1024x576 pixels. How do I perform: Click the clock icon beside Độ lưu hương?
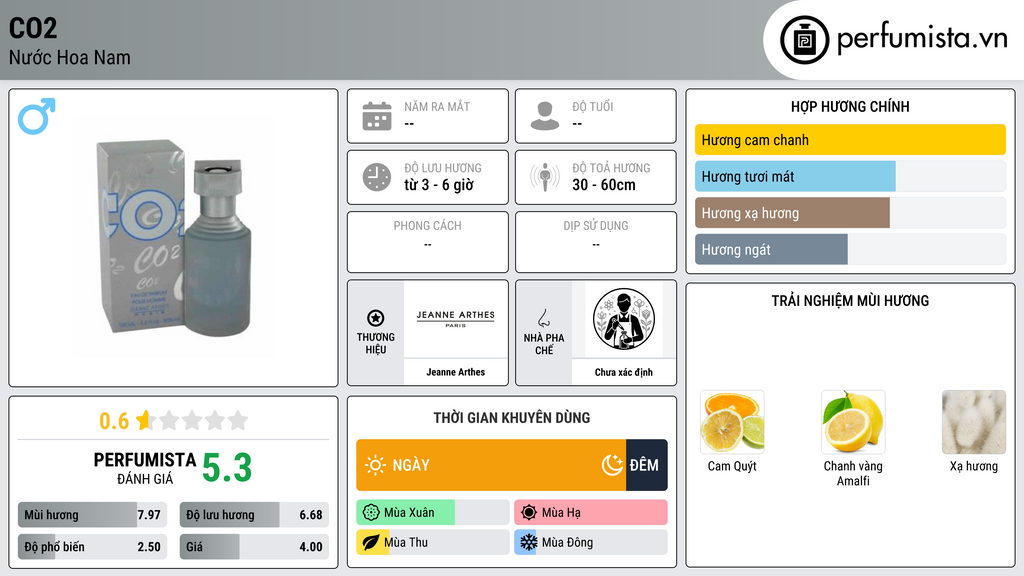(377, 177)
